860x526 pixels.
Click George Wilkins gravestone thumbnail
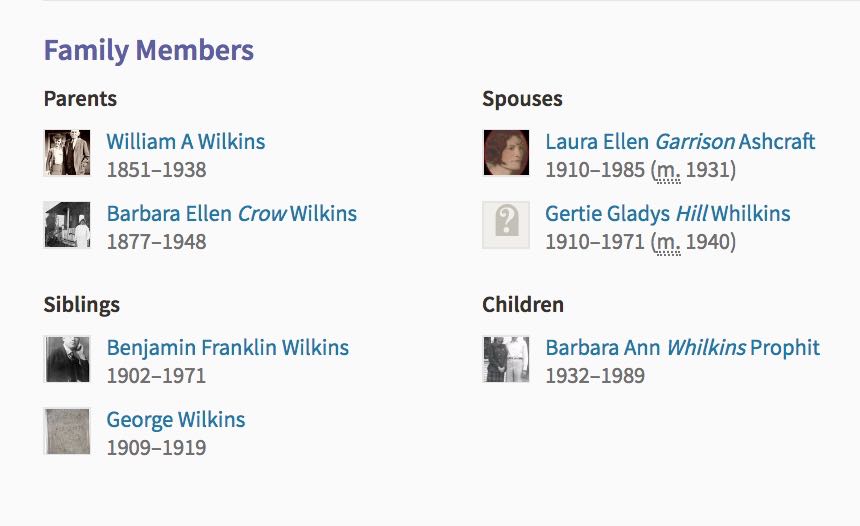click(67, 431)
